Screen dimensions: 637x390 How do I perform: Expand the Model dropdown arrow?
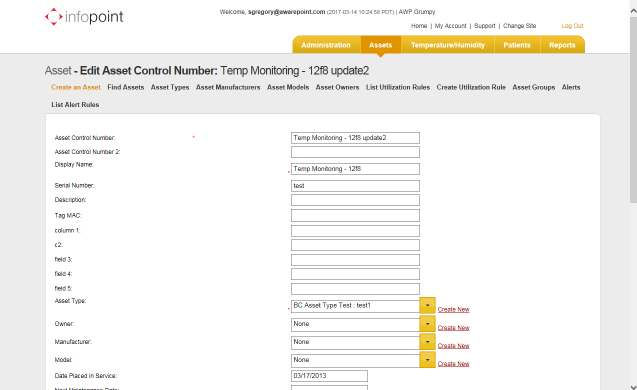click(x=427, y=360)
